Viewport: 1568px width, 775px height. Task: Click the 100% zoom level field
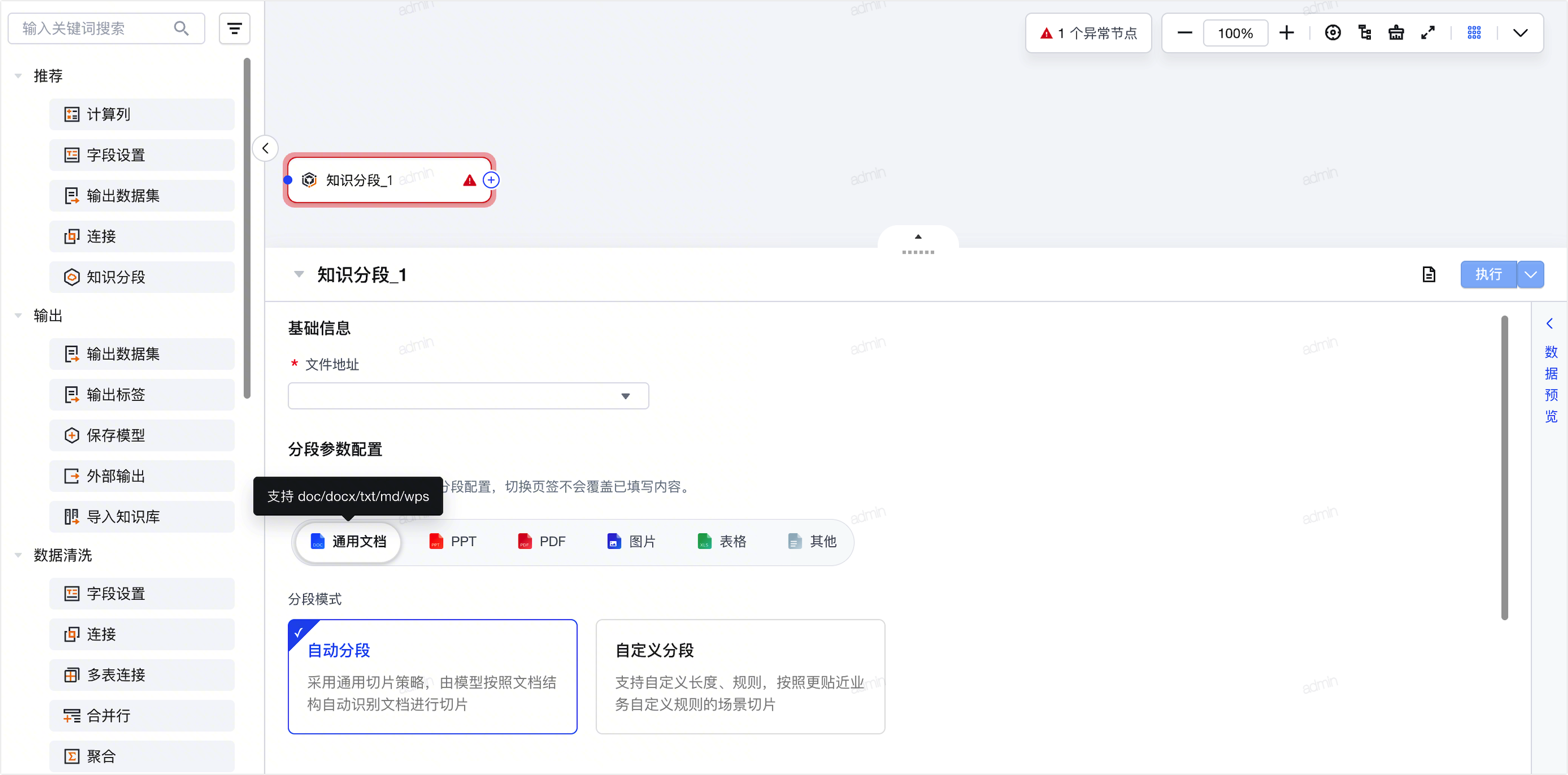(x=1236, y=33)
